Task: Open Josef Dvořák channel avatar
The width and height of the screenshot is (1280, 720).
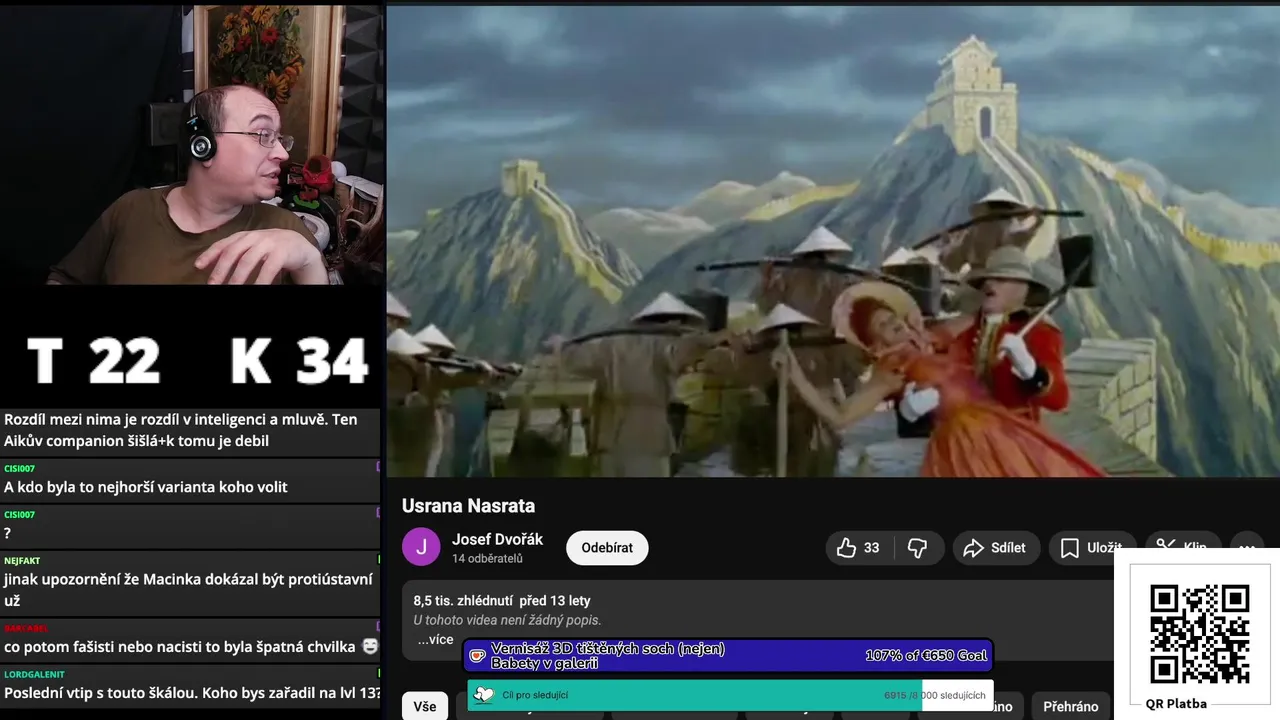Action: [x=421, y=547]
